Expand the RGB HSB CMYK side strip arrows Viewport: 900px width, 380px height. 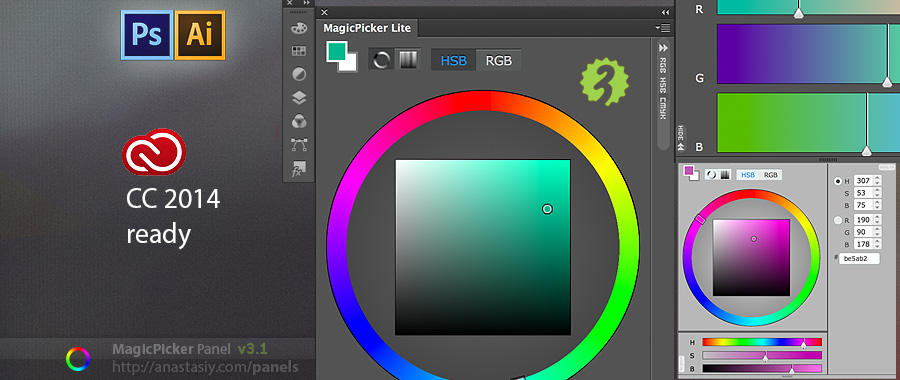(x=664, y=48)
